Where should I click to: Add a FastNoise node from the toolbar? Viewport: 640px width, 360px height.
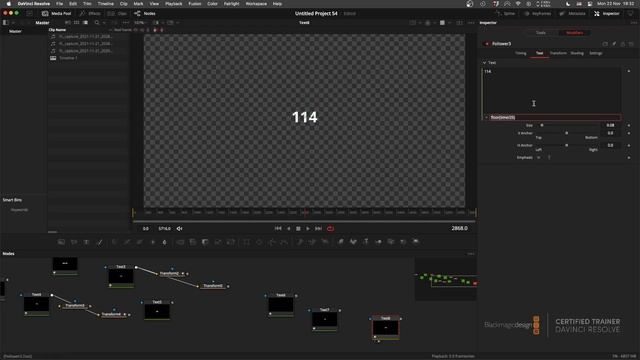click(74, 242)
